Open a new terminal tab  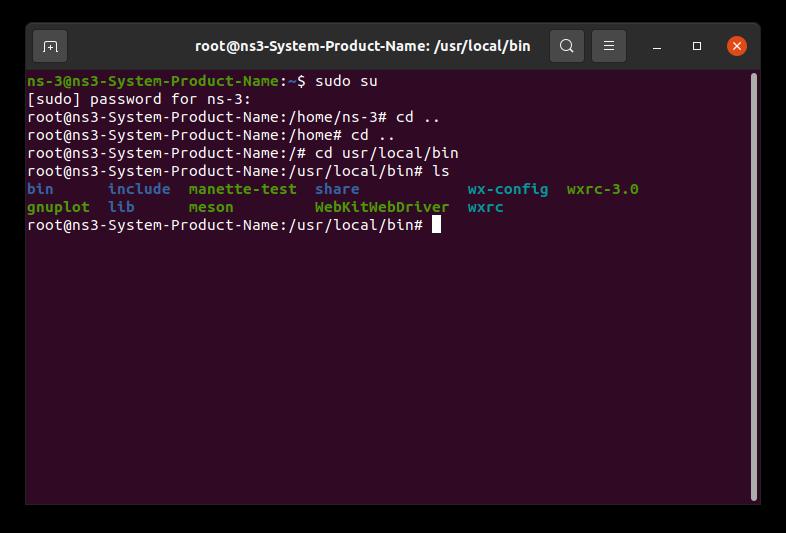point(50,46)
